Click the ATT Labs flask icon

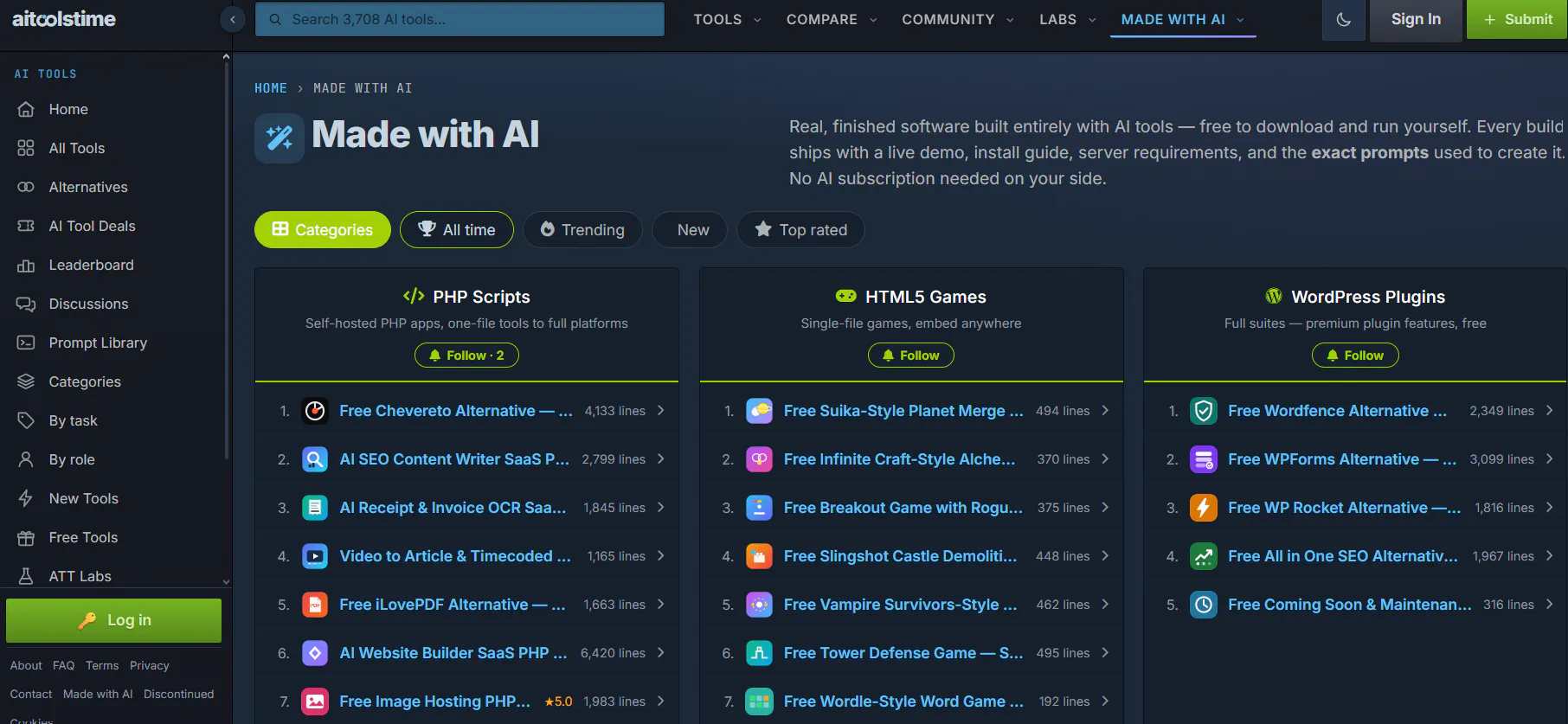[x=26, y=576]
